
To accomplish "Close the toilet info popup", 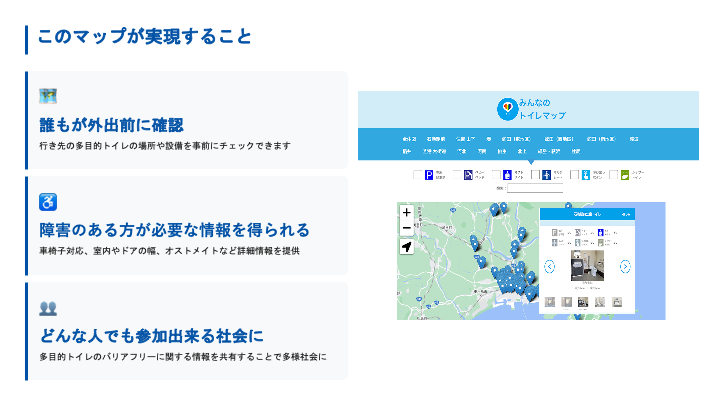I will (626, 214).
